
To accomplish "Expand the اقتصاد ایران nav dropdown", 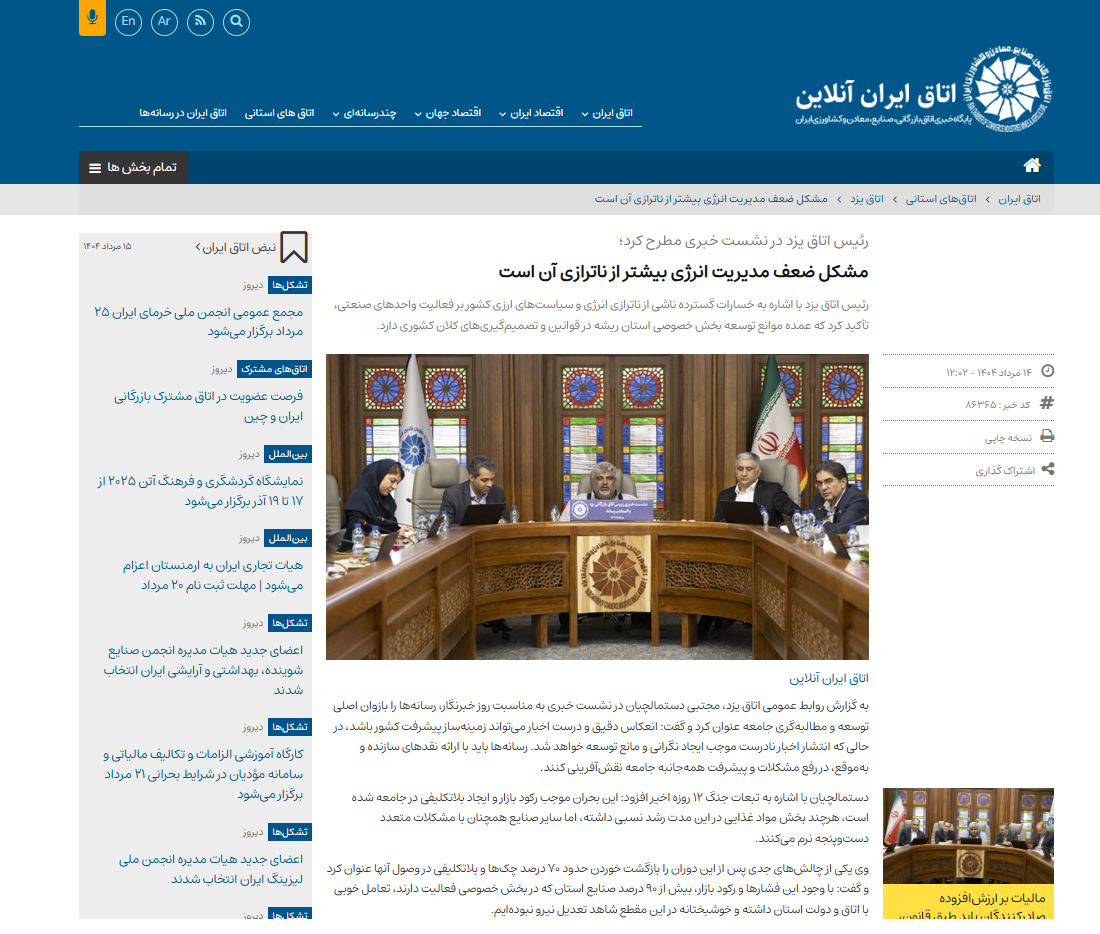I will [x=531, y=113].
